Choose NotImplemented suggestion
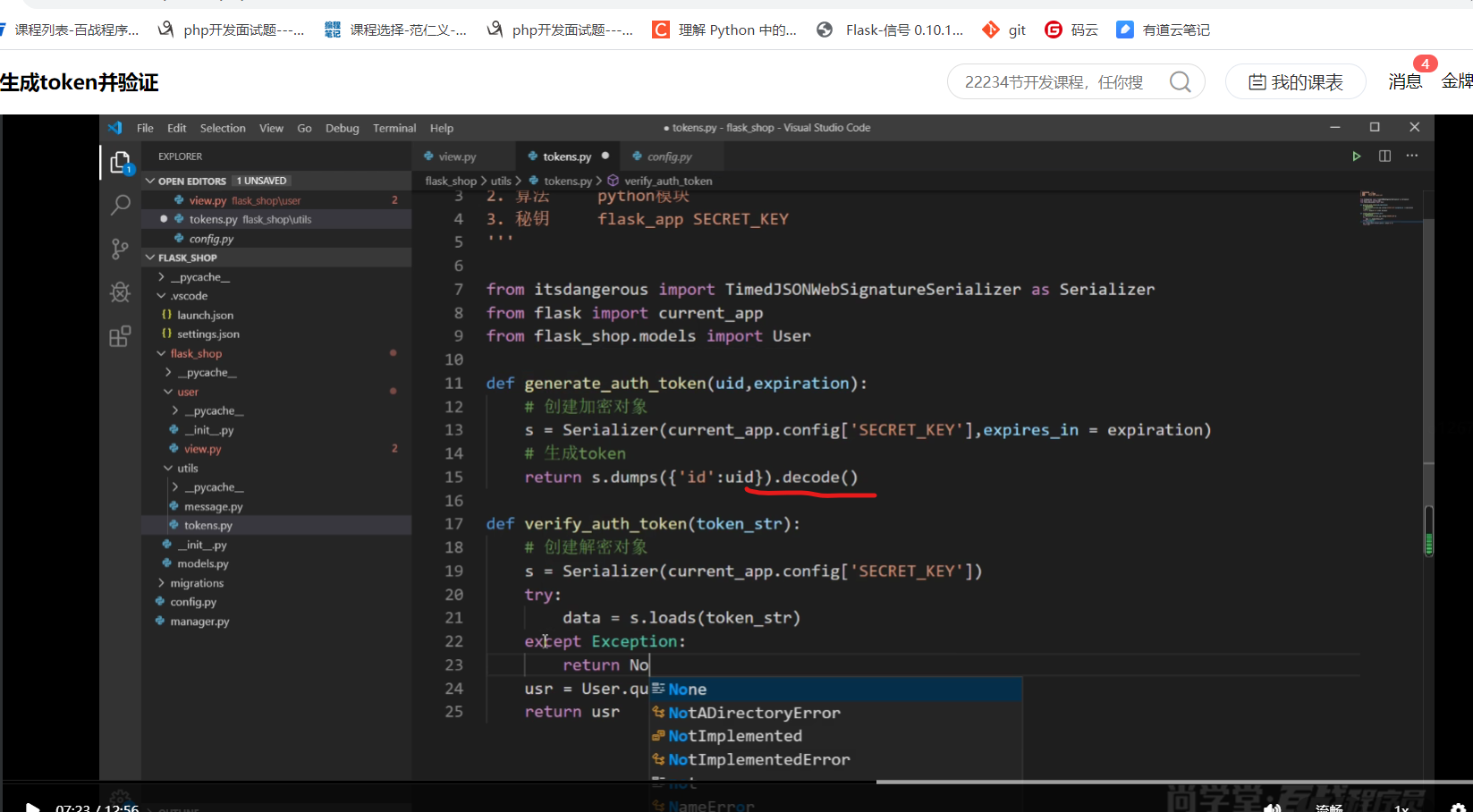Image resolution: width=1473 pixels, height=812 pixels. pos(835,736)
